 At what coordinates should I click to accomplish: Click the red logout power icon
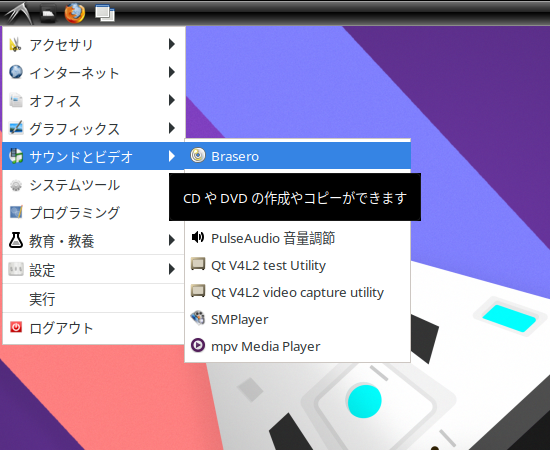(16, 327)
